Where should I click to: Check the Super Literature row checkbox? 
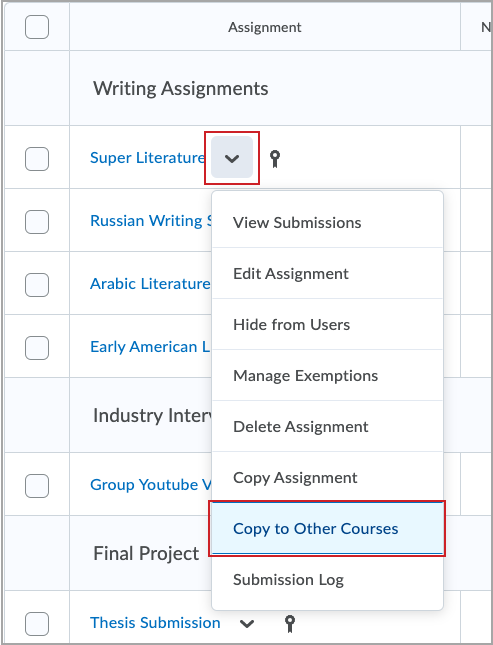click(37, 159)
